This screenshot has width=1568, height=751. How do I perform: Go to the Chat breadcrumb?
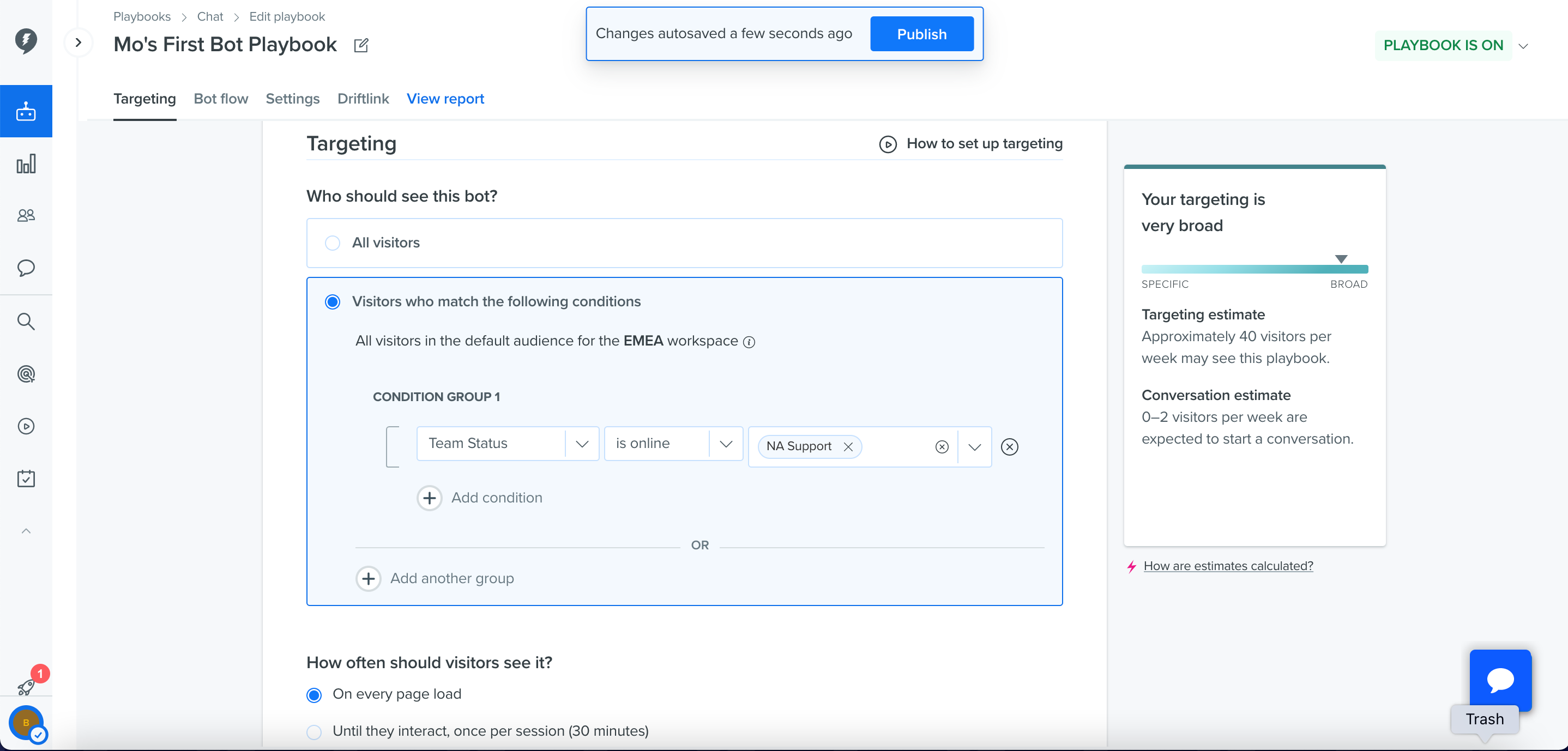(x=210, y=16)
